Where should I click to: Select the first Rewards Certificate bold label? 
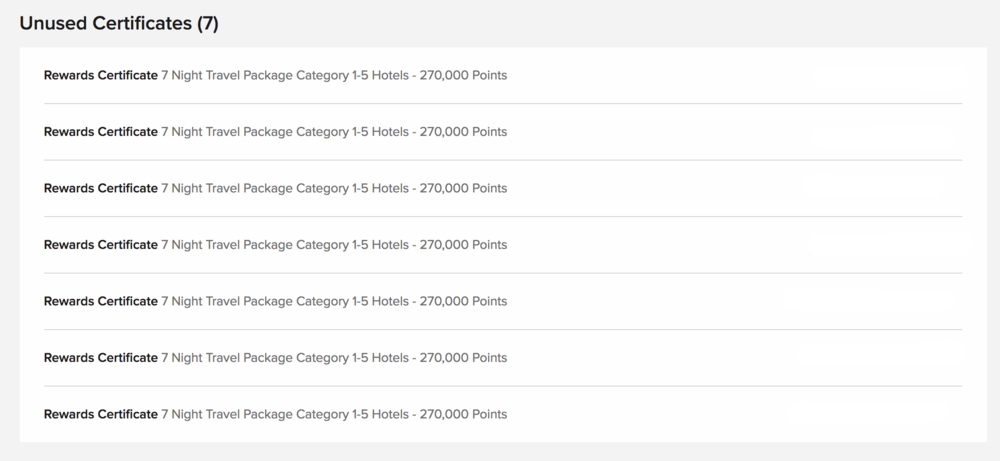(100, 75)
